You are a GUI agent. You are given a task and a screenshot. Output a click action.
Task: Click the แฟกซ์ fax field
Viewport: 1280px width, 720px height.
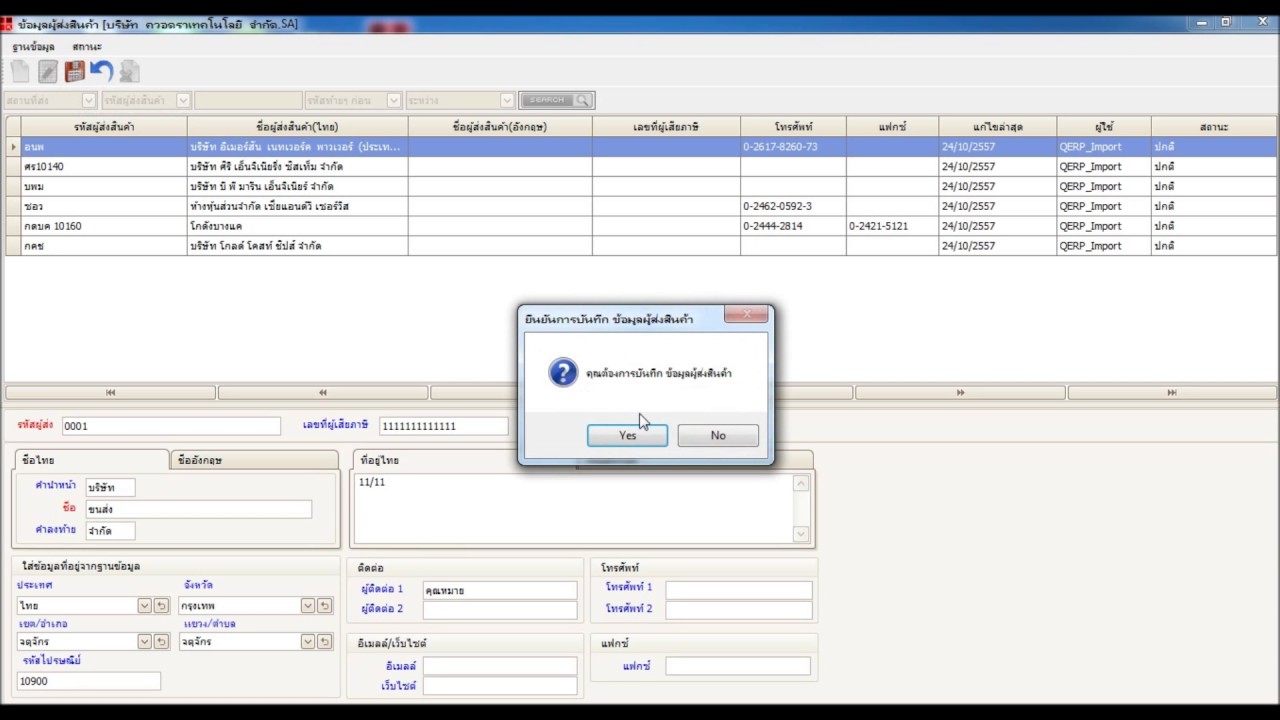point(738,666)
